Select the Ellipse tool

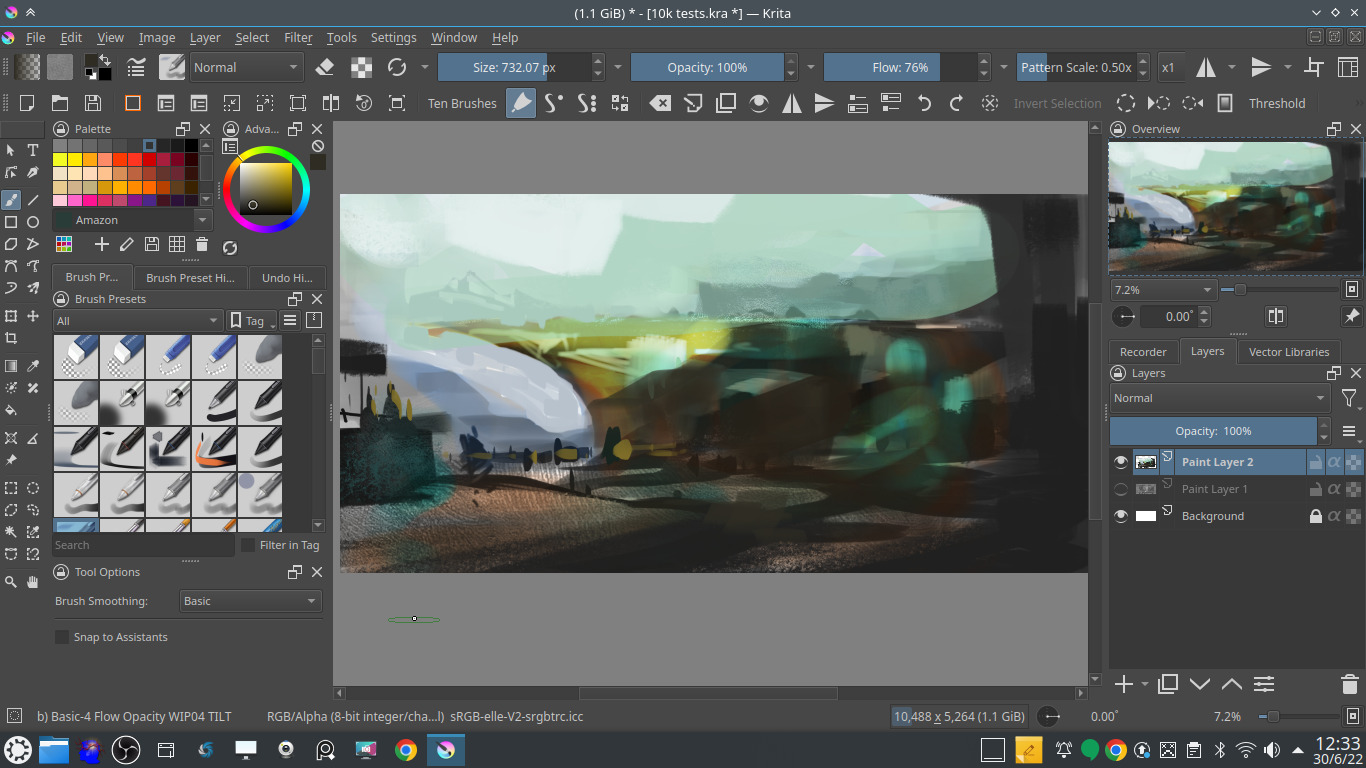pyautogui.click(x=33, y=222)
